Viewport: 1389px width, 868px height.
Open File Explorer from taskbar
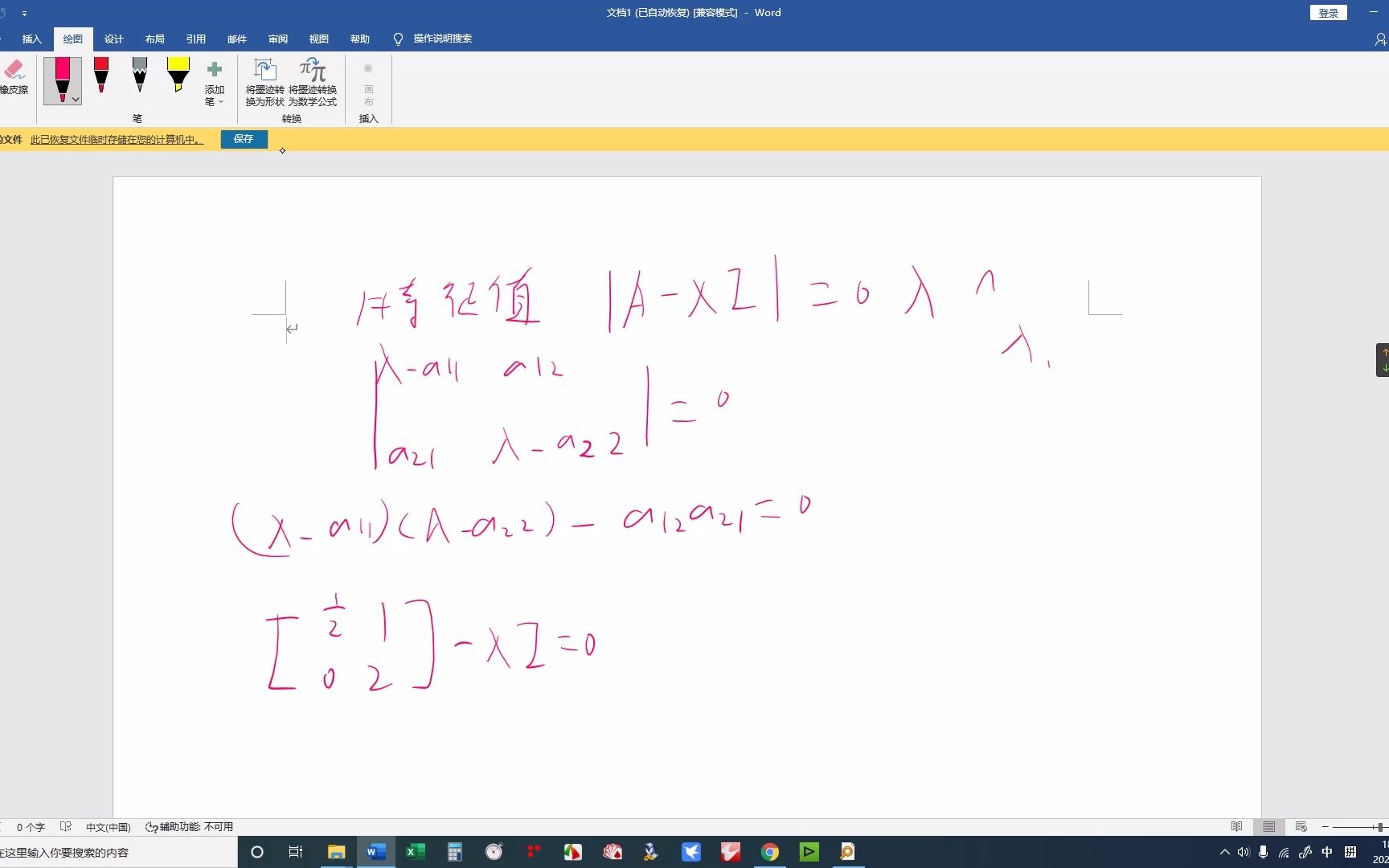tap(336, 852)
